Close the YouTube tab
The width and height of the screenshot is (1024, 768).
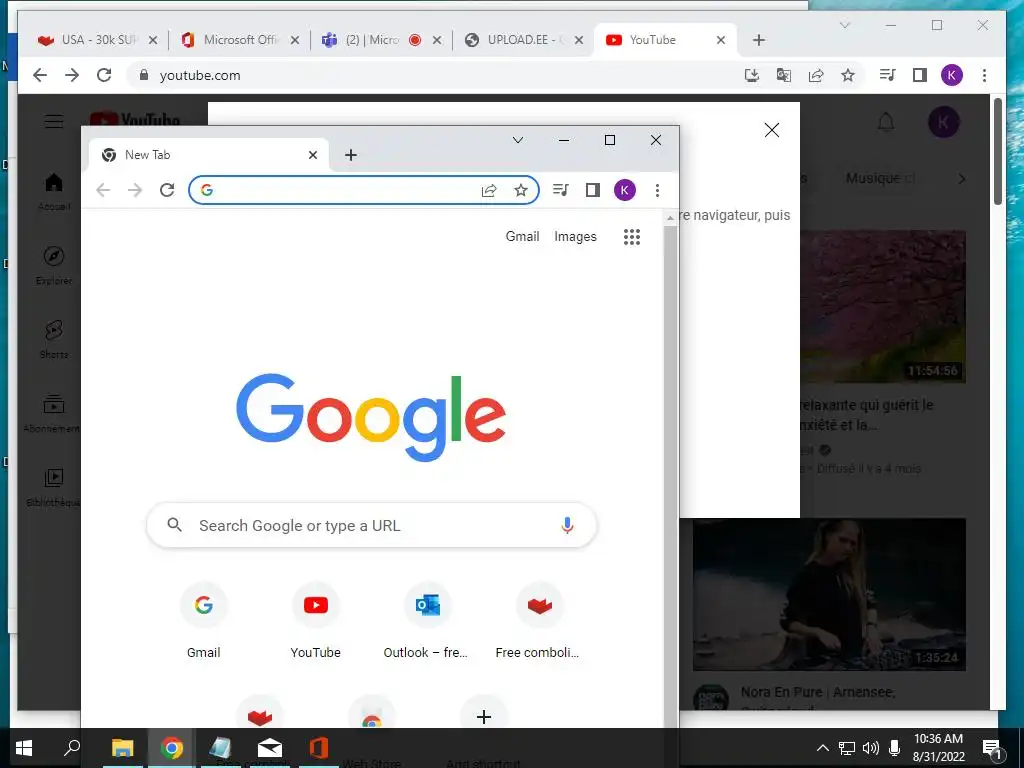(720, 40)
